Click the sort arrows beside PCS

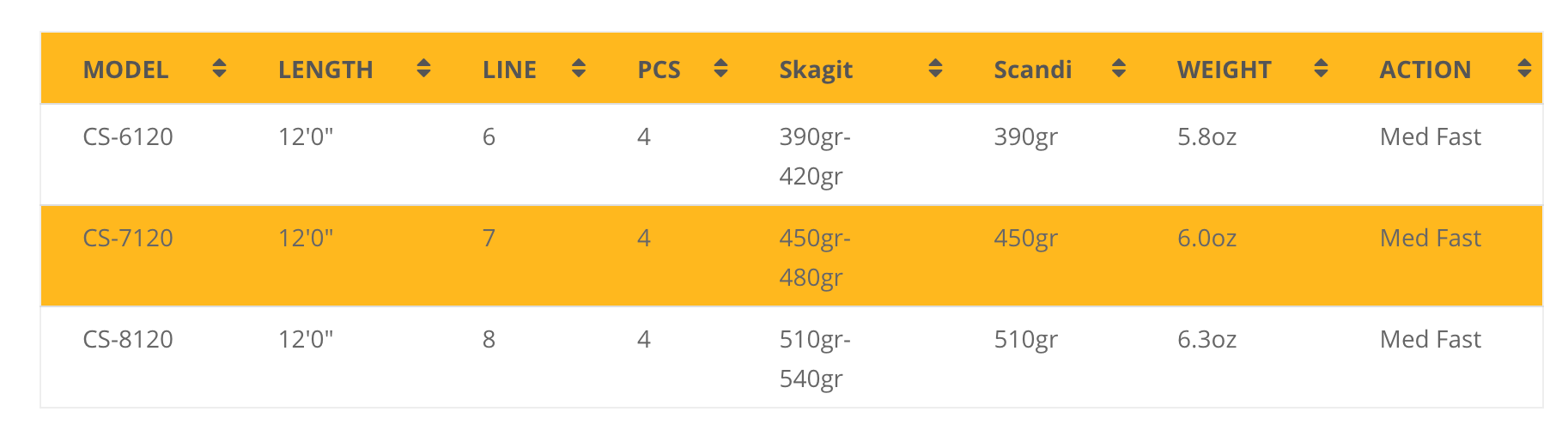click(721, 69)
